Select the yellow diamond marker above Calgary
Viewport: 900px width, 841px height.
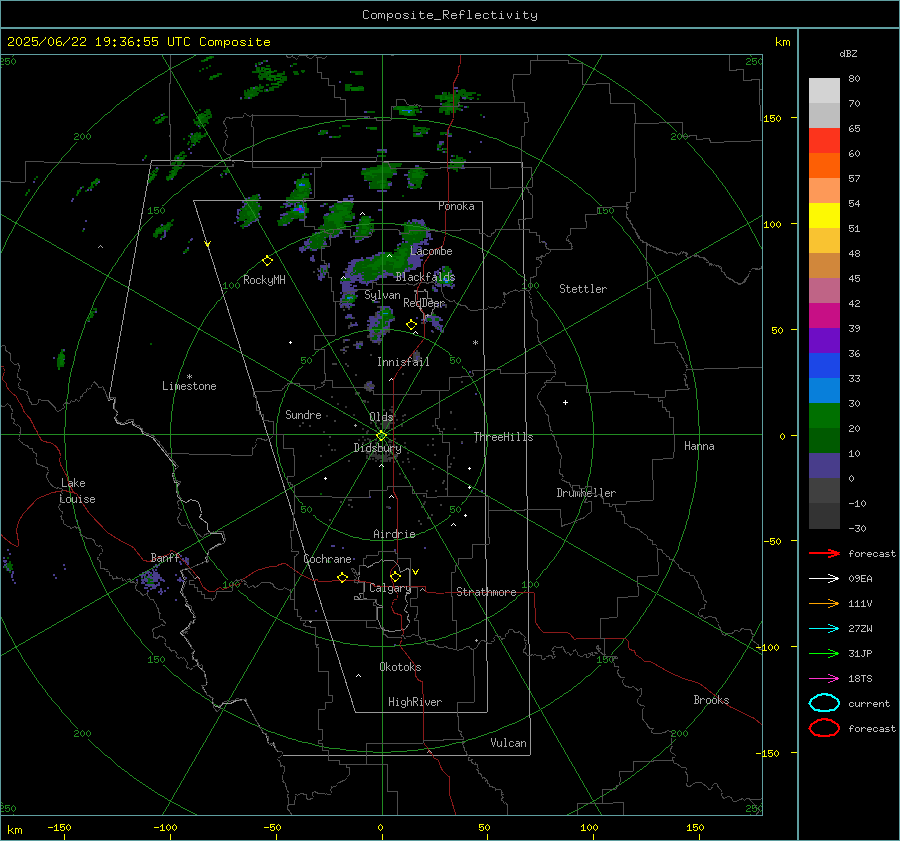pos(395,576)
